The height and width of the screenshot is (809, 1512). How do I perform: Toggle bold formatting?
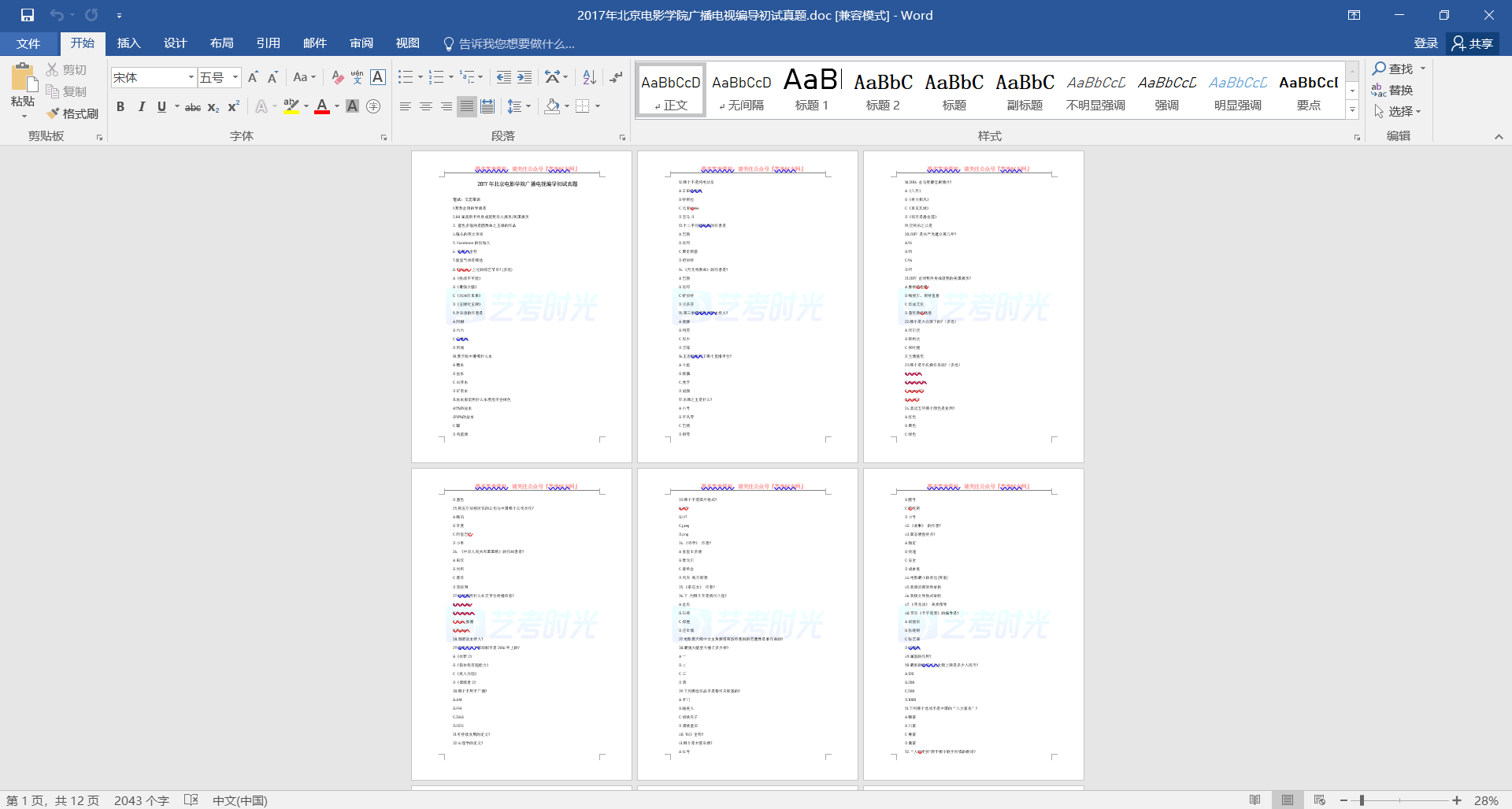pos(120,107)
